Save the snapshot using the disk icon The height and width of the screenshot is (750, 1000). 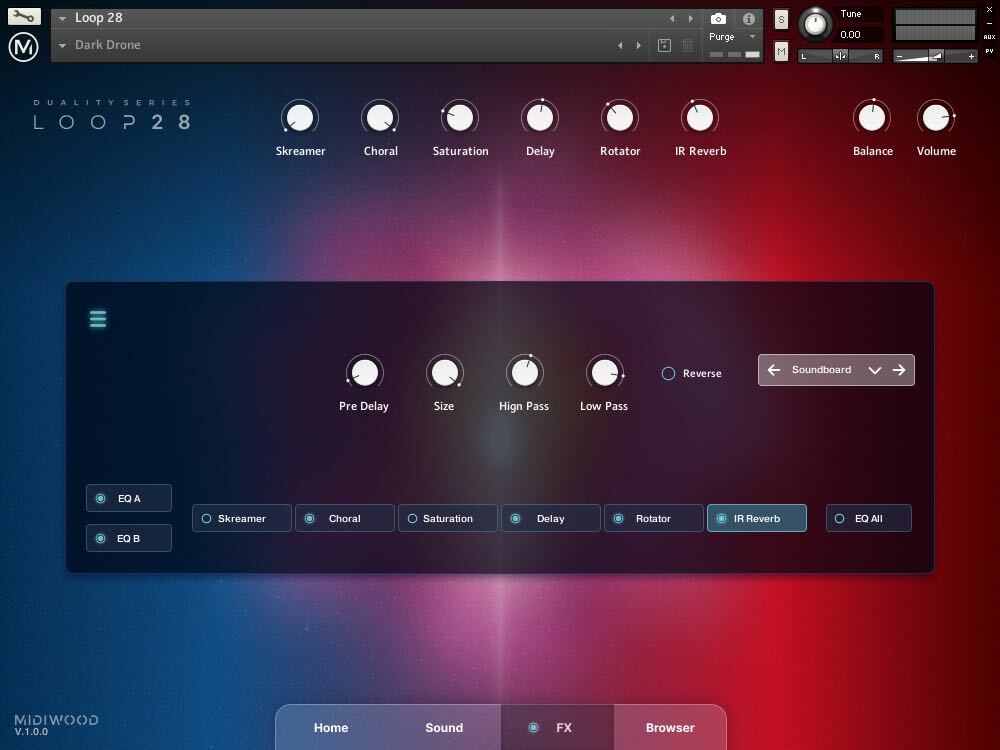[664, 45]
